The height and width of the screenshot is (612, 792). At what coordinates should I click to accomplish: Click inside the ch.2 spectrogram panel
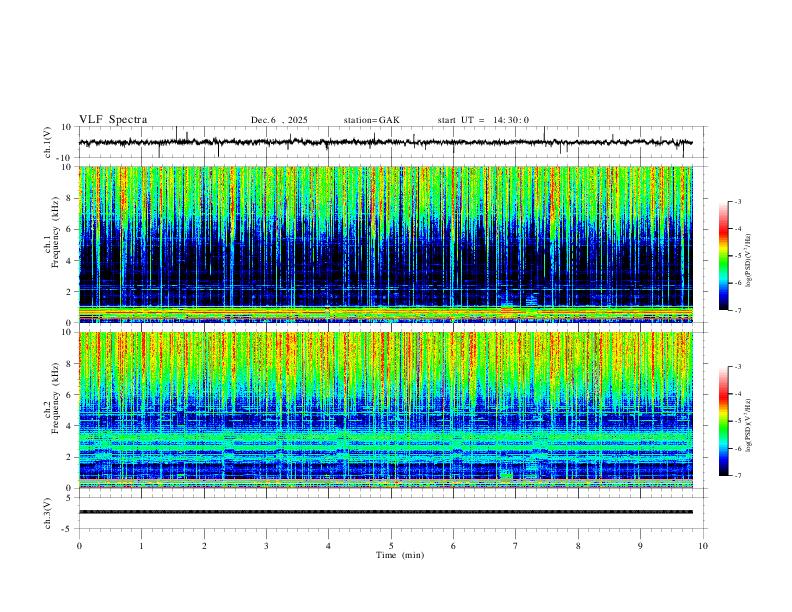(385, 410)
